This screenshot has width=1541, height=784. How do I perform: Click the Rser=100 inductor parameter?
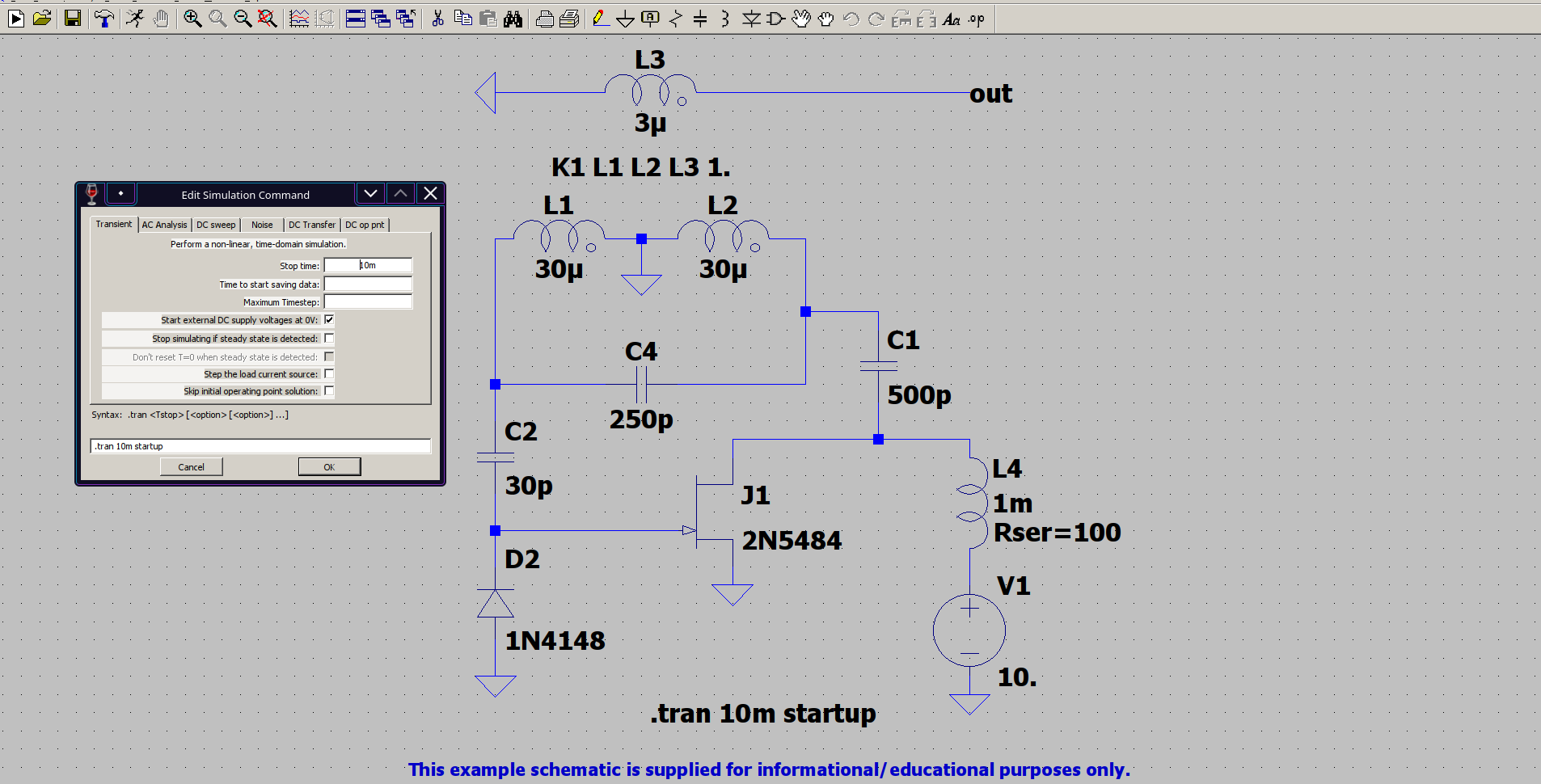[x=1057, y=533]
